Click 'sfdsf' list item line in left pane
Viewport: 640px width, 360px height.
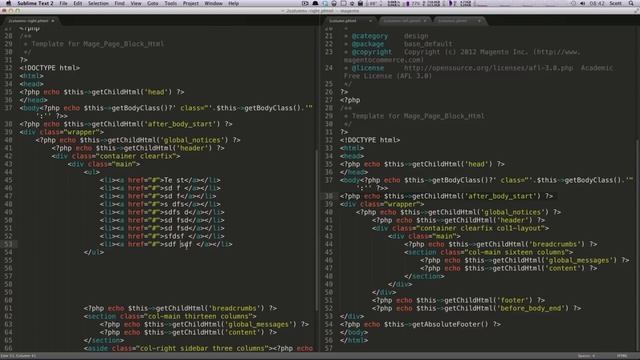(162, 236)
